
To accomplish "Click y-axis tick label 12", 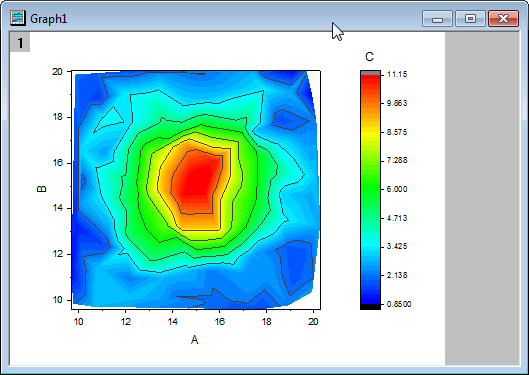I will 57,254.
